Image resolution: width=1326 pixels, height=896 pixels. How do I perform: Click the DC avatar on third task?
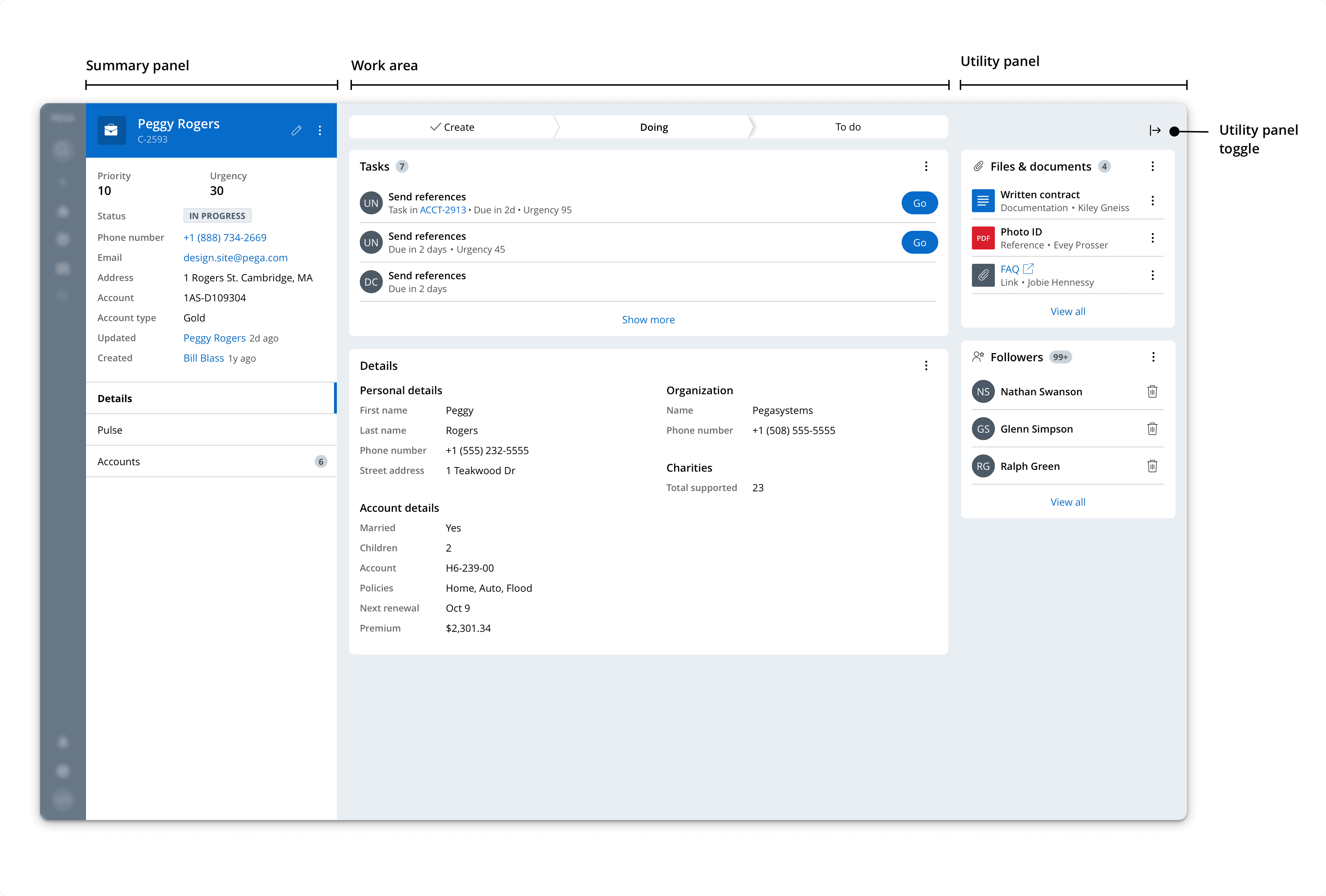coord(371,282)
